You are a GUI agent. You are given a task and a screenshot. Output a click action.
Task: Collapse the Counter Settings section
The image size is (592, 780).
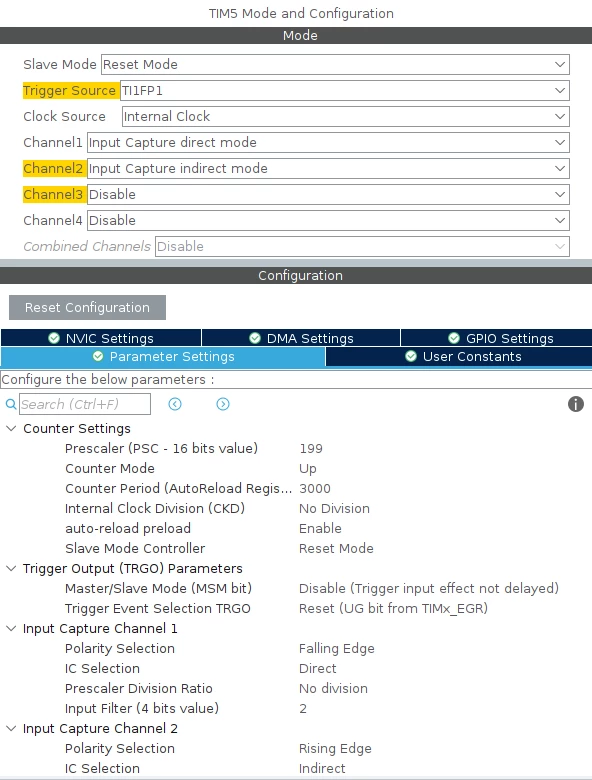click(11, 428)
